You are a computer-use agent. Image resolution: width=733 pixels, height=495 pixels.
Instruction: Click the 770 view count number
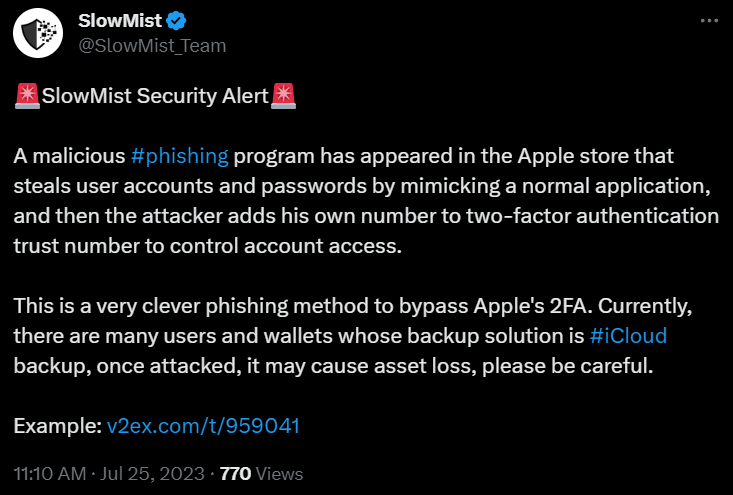[234, 473]
